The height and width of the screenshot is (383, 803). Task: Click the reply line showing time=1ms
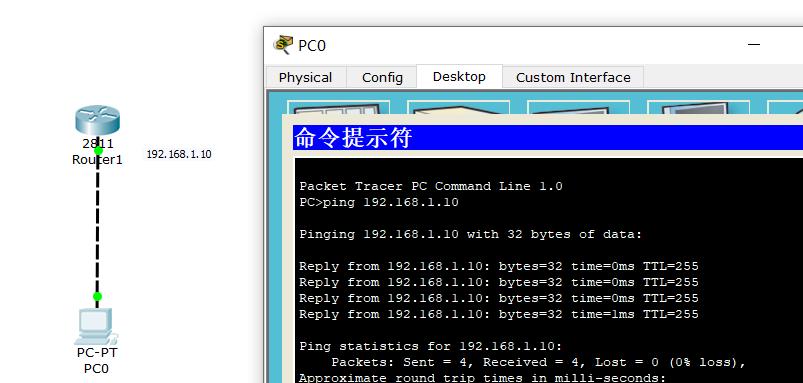pos(499,314)
